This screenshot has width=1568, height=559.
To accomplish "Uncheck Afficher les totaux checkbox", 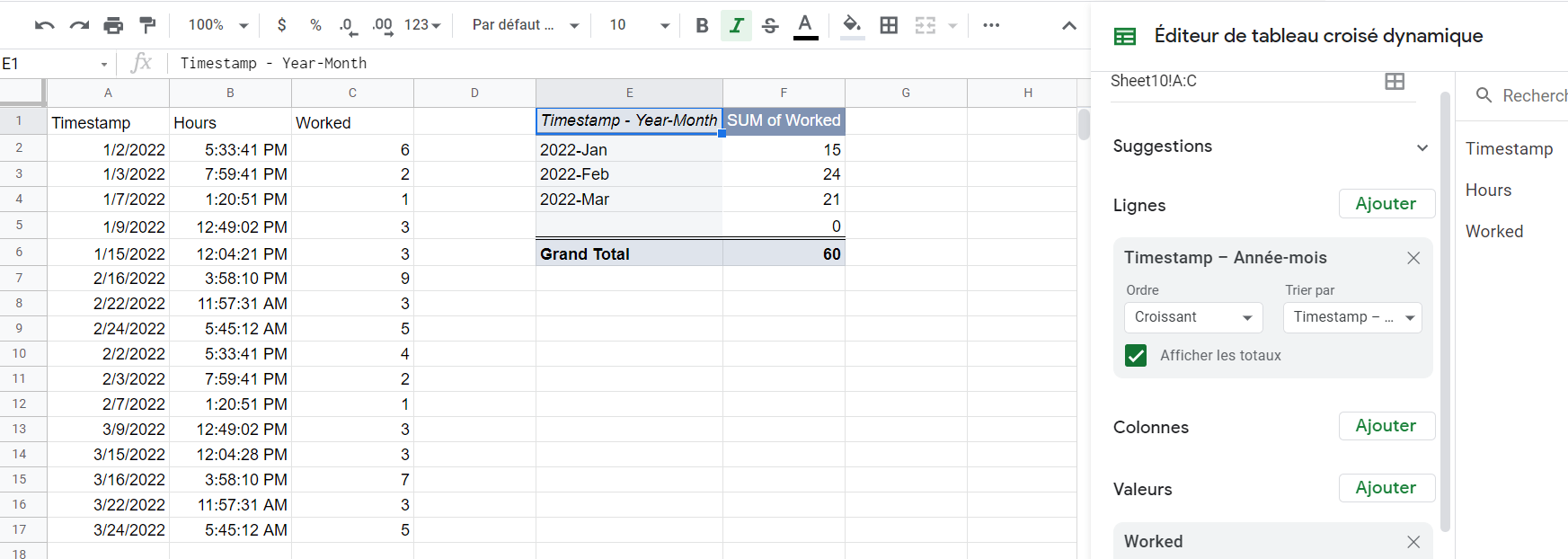I will (1136, 356).
